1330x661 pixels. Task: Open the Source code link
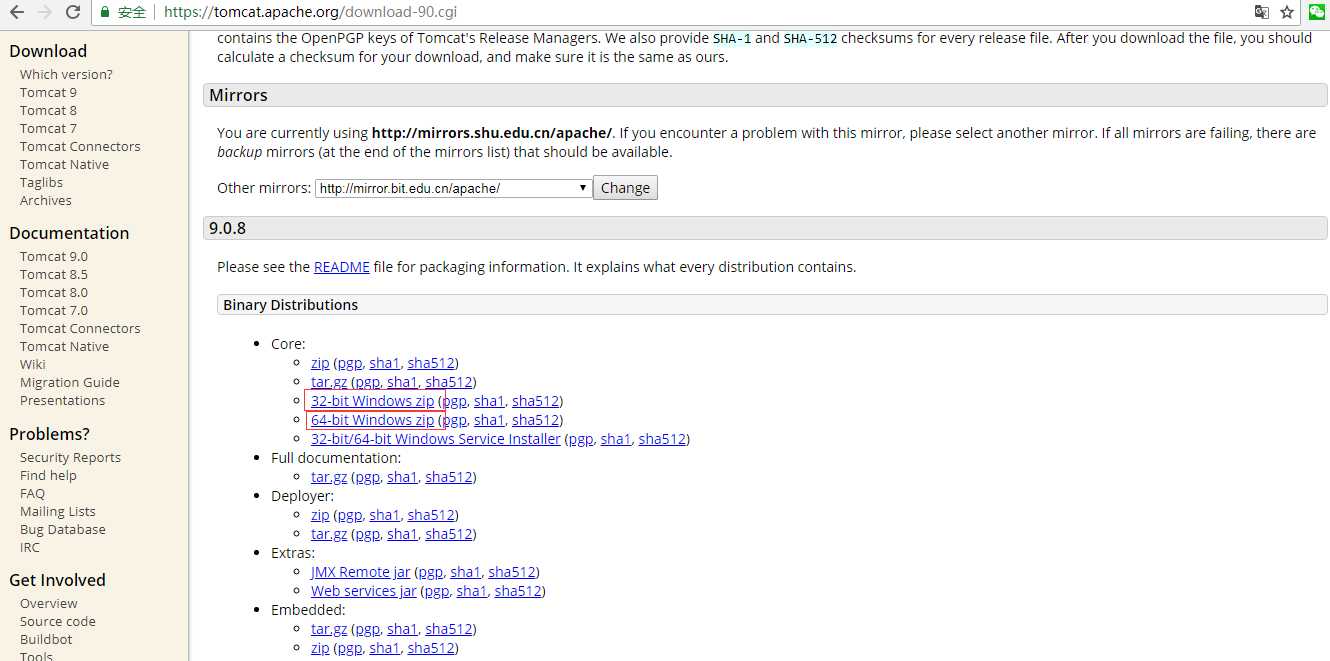coord(58,621)
